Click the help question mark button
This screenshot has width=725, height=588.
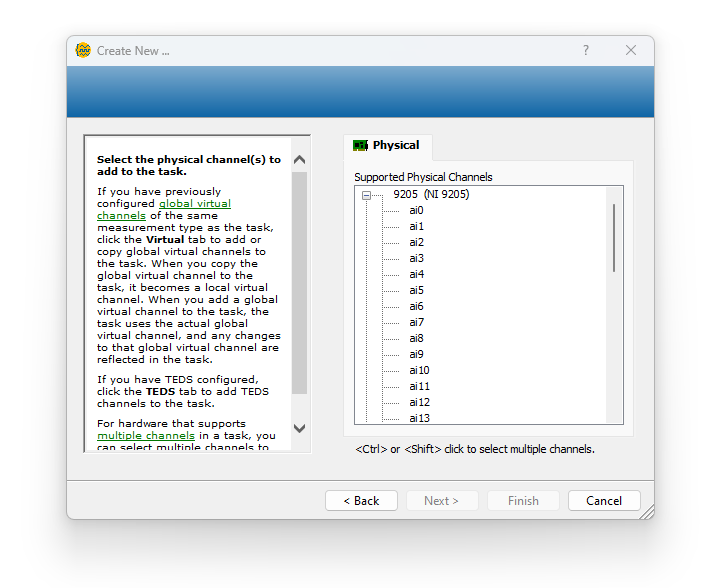(x=586, y=50)
